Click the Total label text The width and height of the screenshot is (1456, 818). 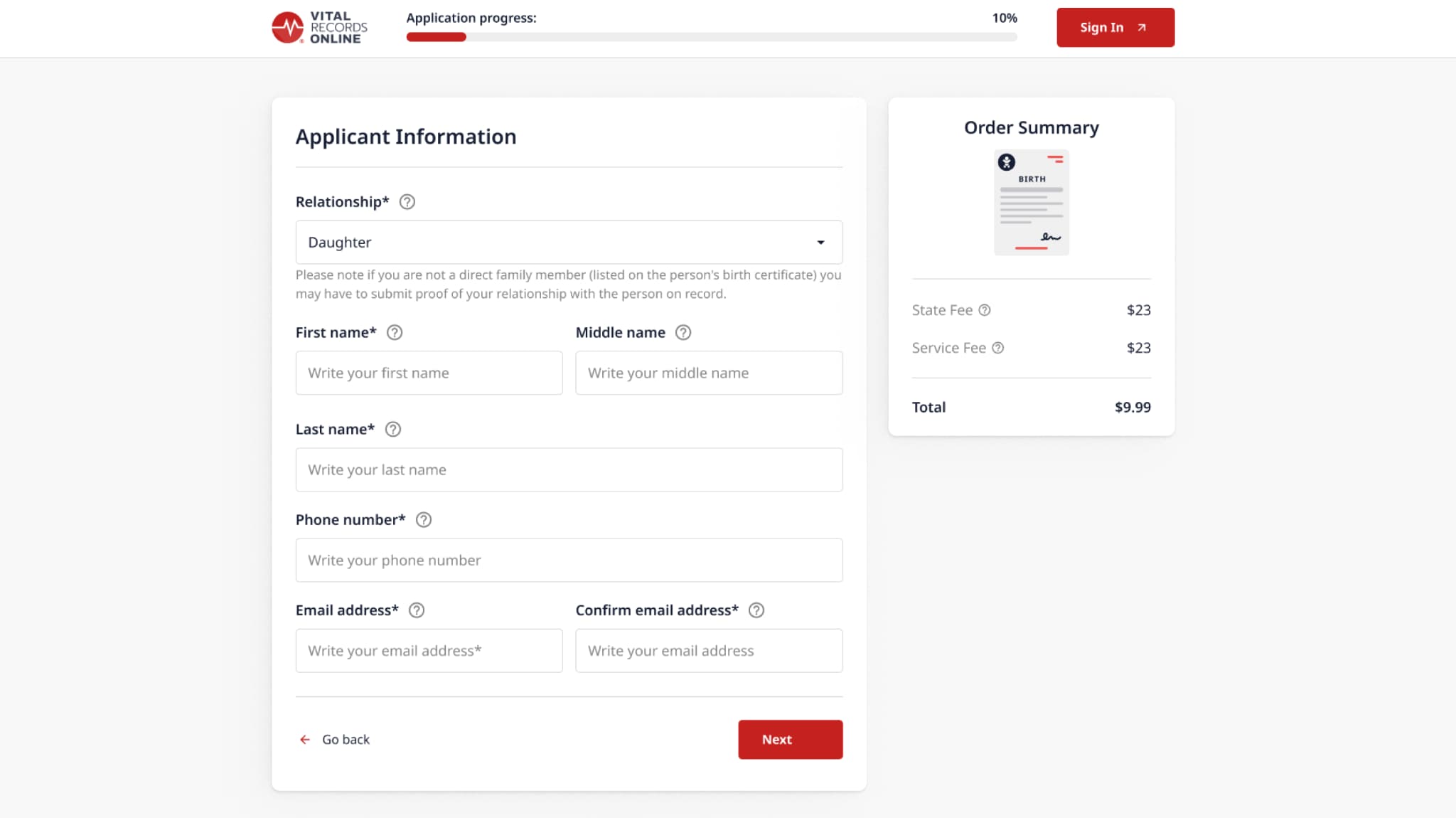(928, 408)
